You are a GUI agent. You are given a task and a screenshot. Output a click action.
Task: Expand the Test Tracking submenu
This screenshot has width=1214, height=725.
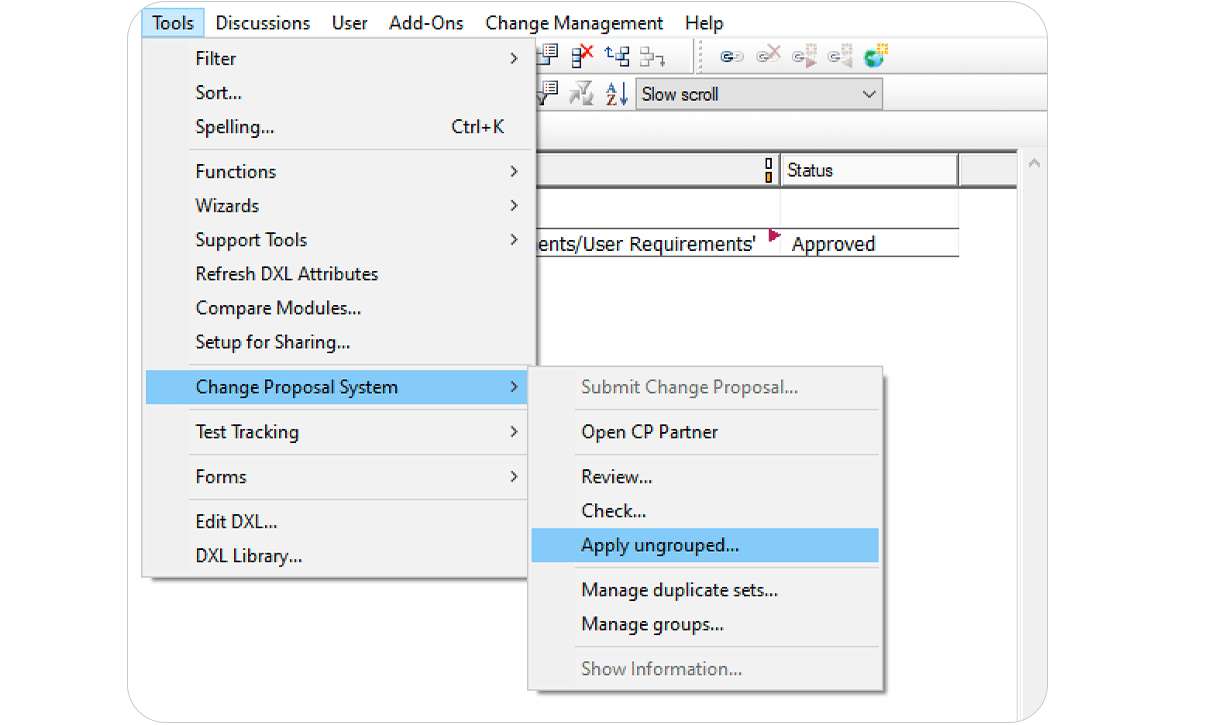pyautogui.click(x=247, y=432)
